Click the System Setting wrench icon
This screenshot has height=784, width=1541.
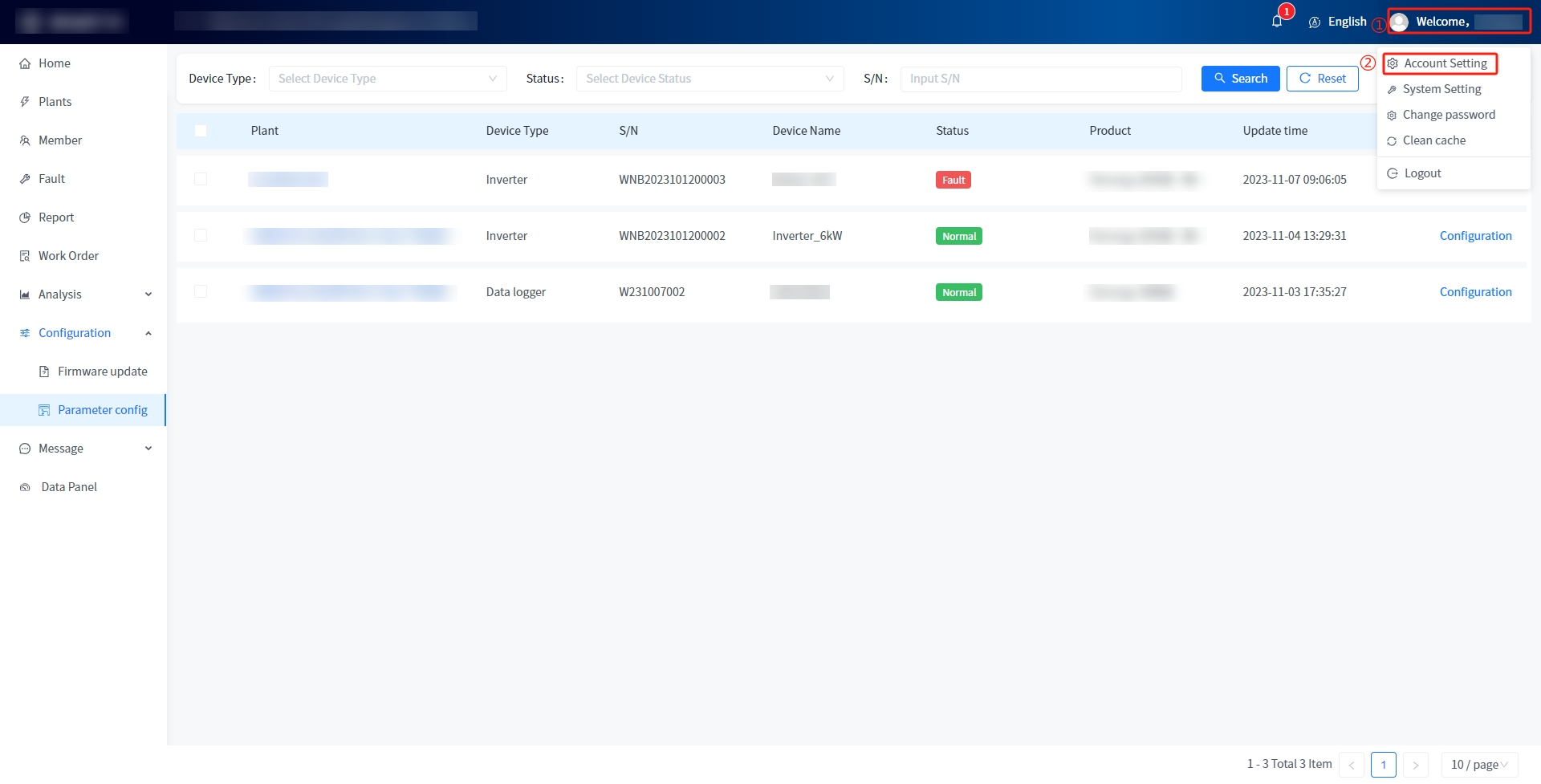(1392, 90)
